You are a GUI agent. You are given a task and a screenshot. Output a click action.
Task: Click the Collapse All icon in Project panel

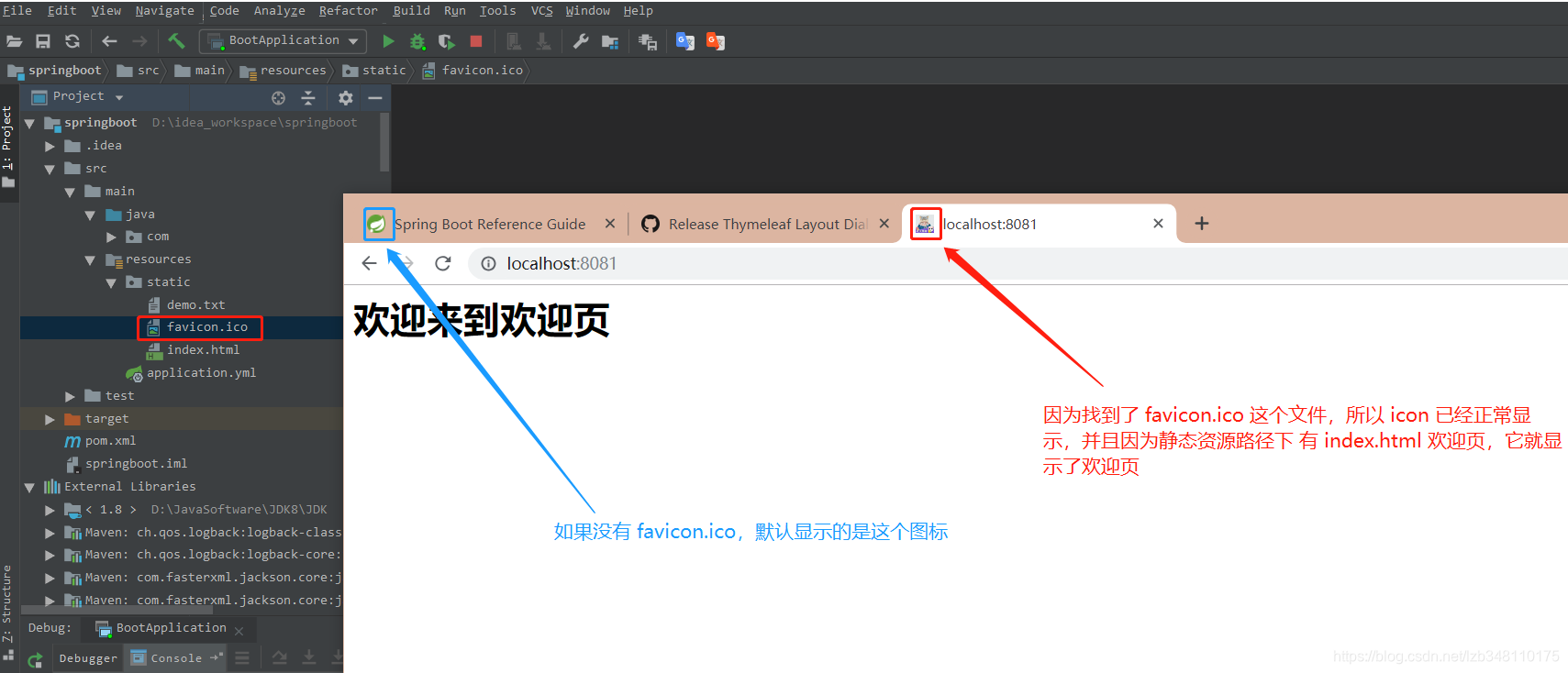[x=308, y=97]
